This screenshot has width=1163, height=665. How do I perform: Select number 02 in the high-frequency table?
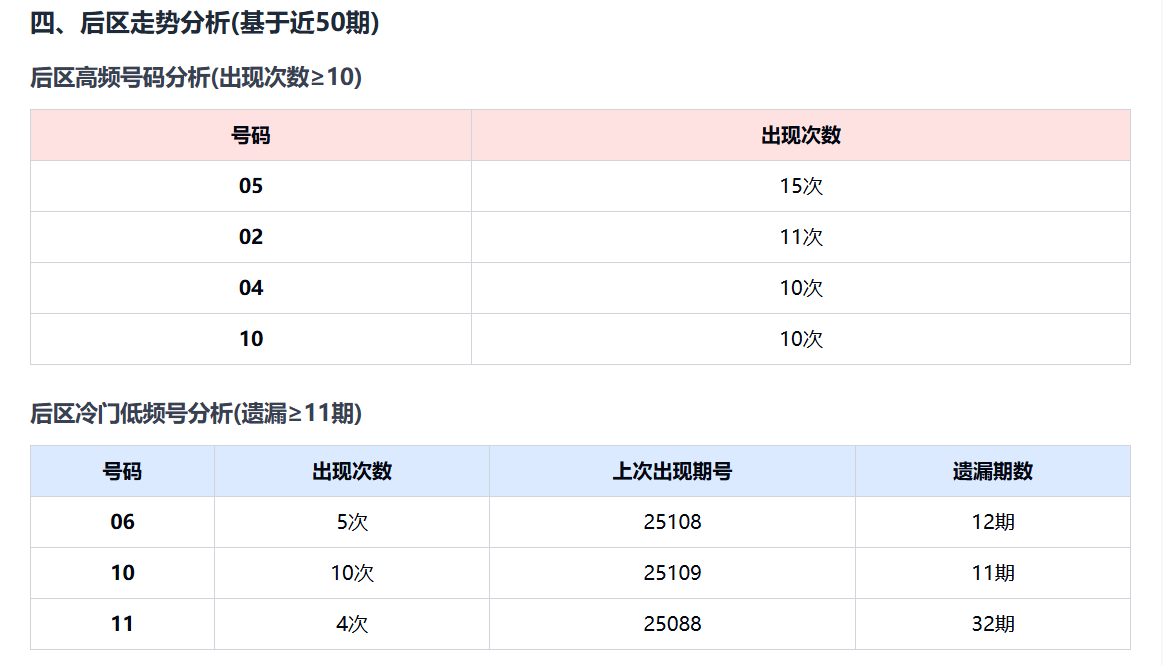(x=251, y=237)
